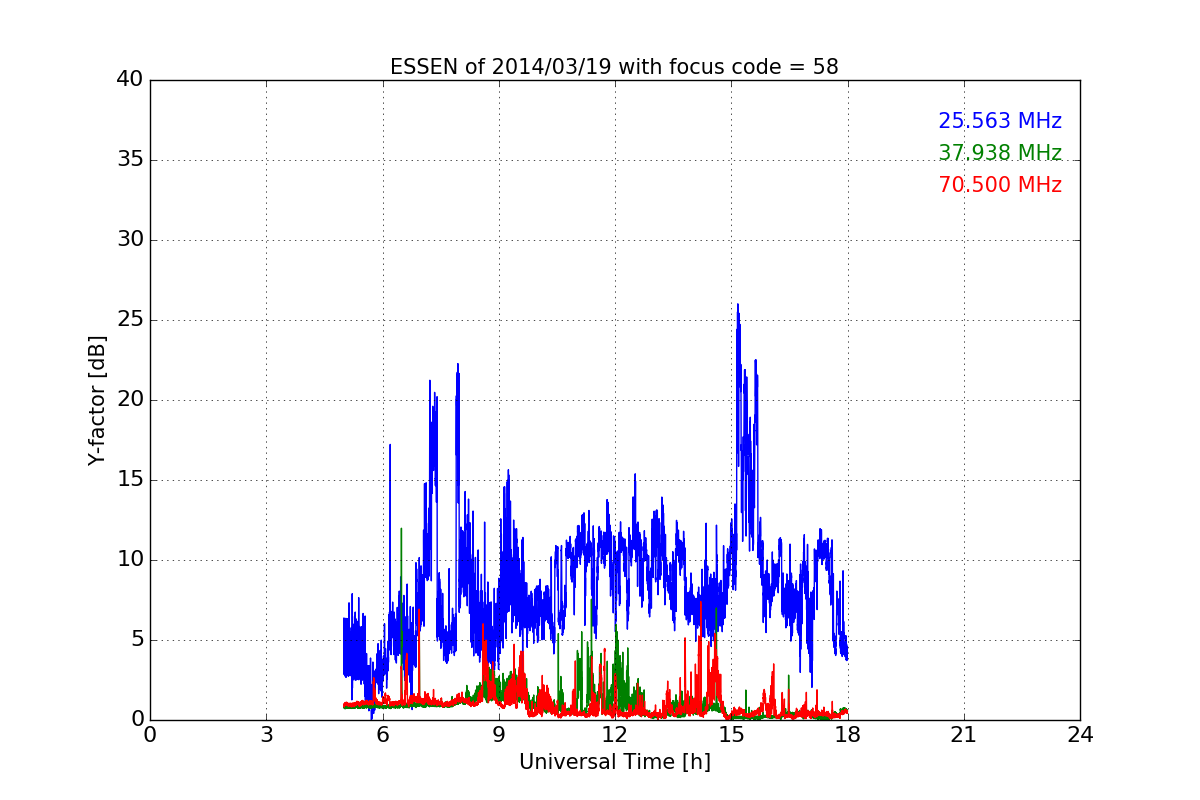Click x-axis tick label 15
1200x800 pixels.
(x=731, y=735)
